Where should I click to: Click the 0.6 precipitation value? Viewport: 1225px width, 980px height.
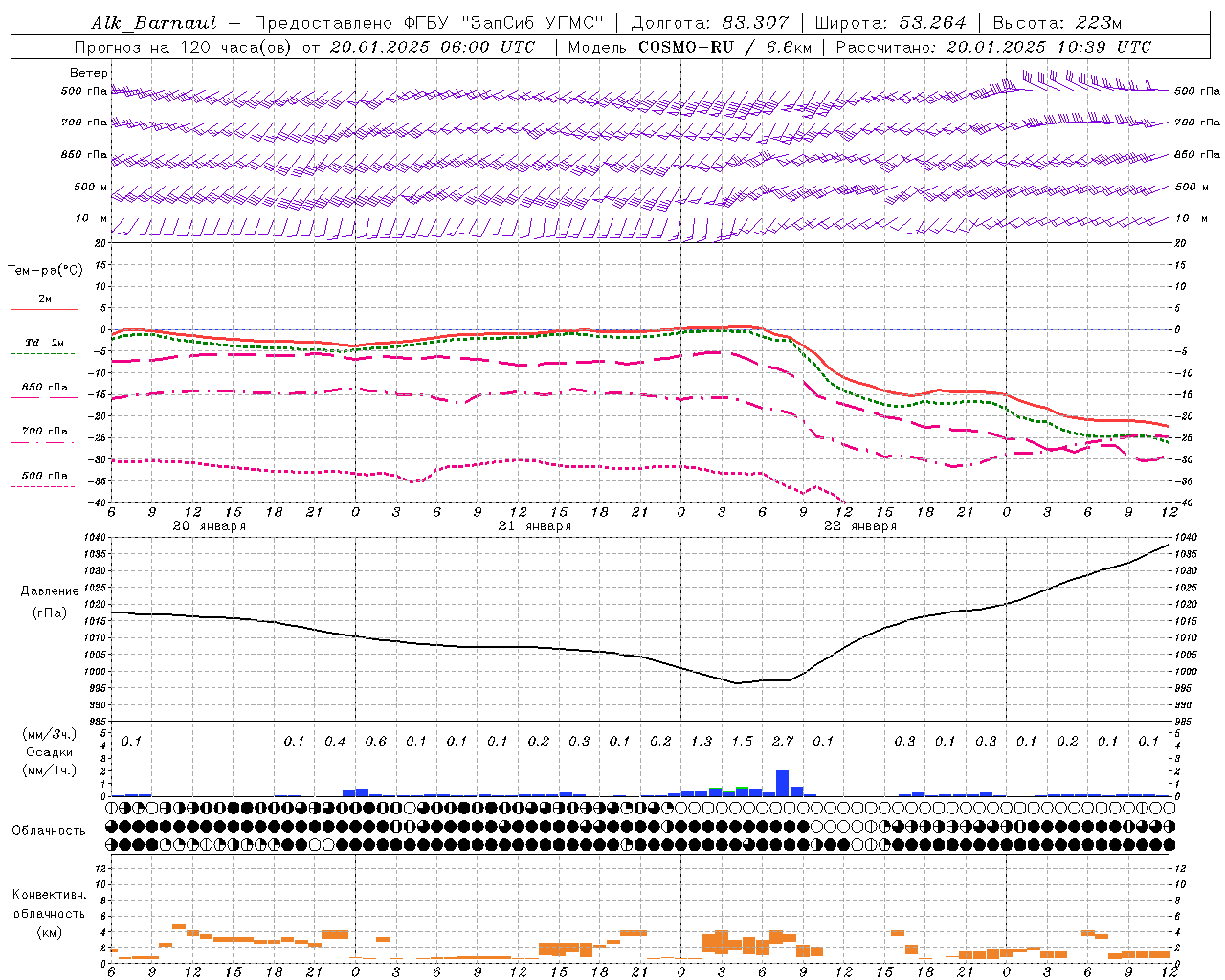click(x=376, y=741)
